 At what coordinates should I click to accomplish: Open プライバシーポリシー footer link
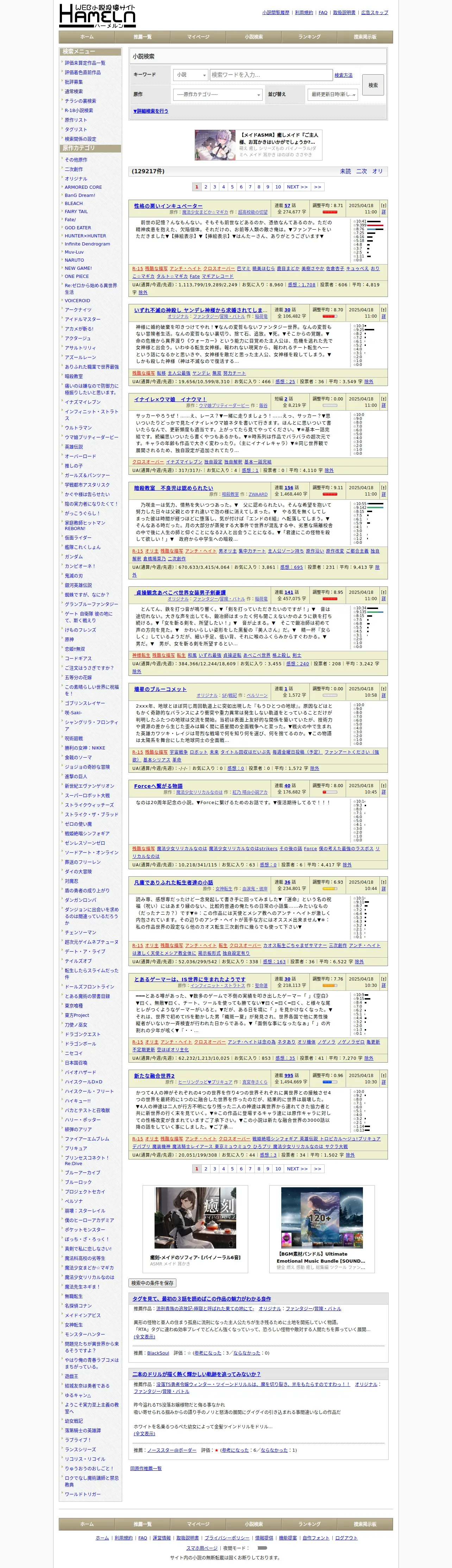tap(227, 1538)
